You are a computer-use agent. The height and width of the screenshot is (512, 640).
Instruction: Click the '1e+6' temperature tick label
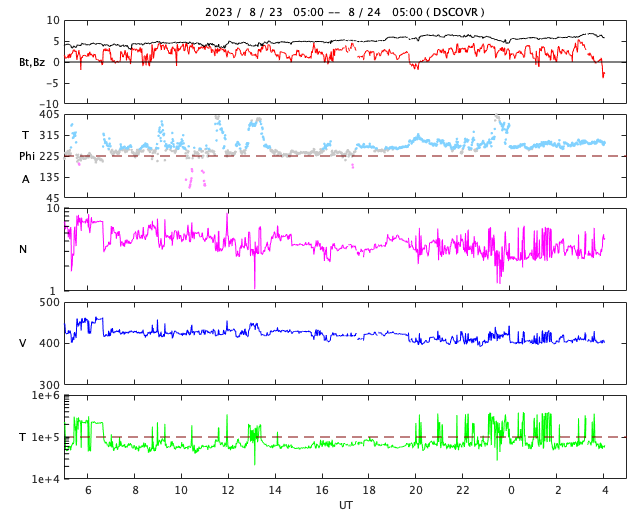(46, 396)
